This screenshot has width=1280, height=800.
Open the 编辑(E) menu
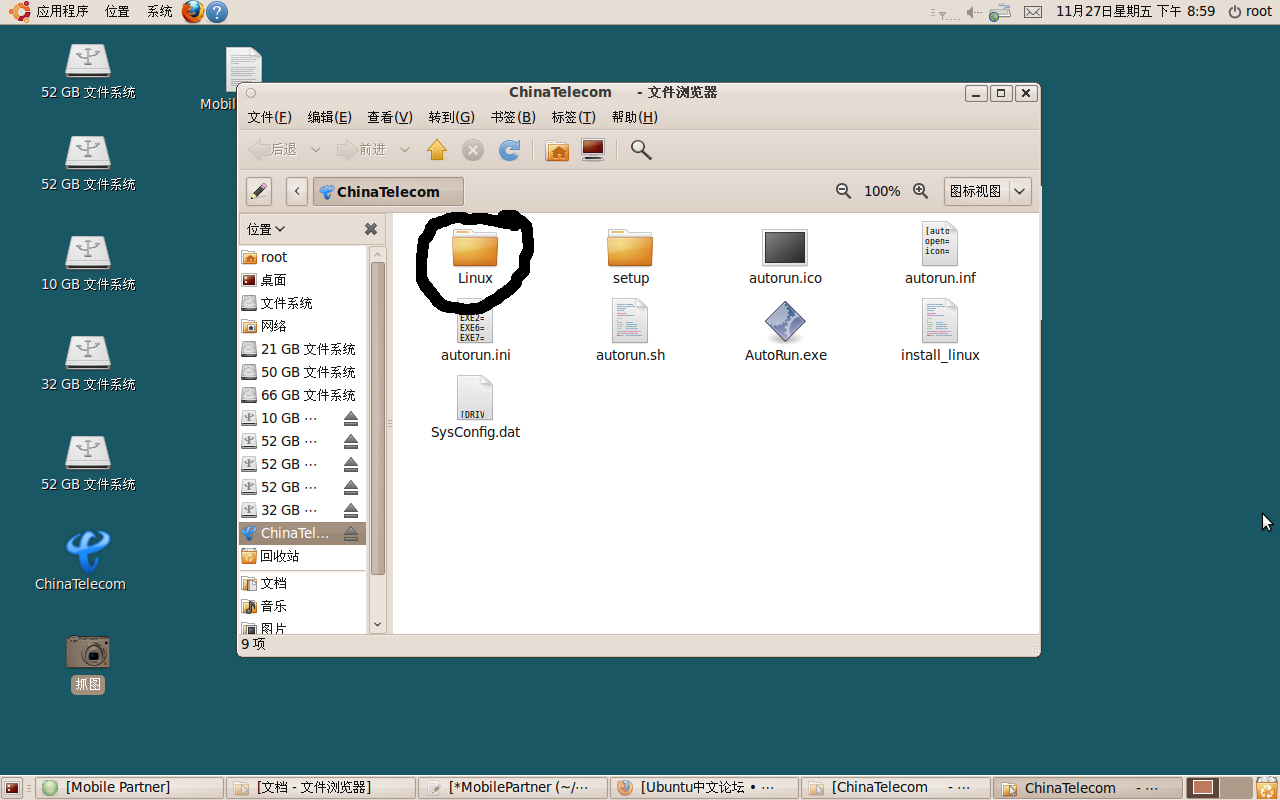point(329,117)
